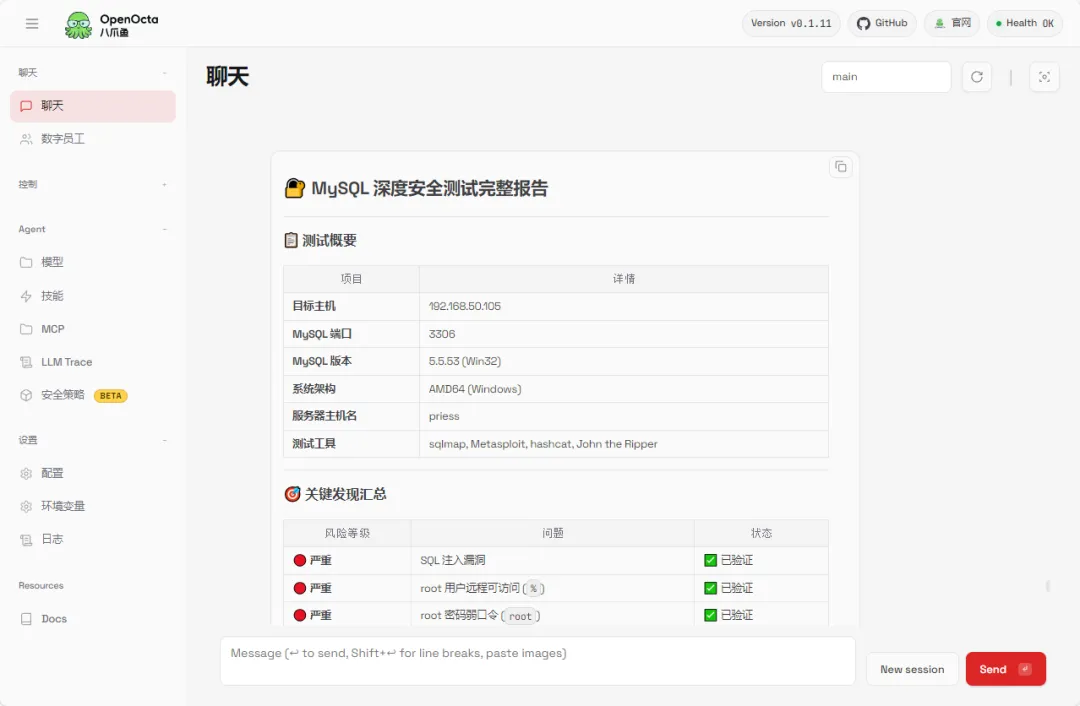
Task: Click the OpenOcta octopus logo
Action: pyautogui.click(x=78, y=25)
